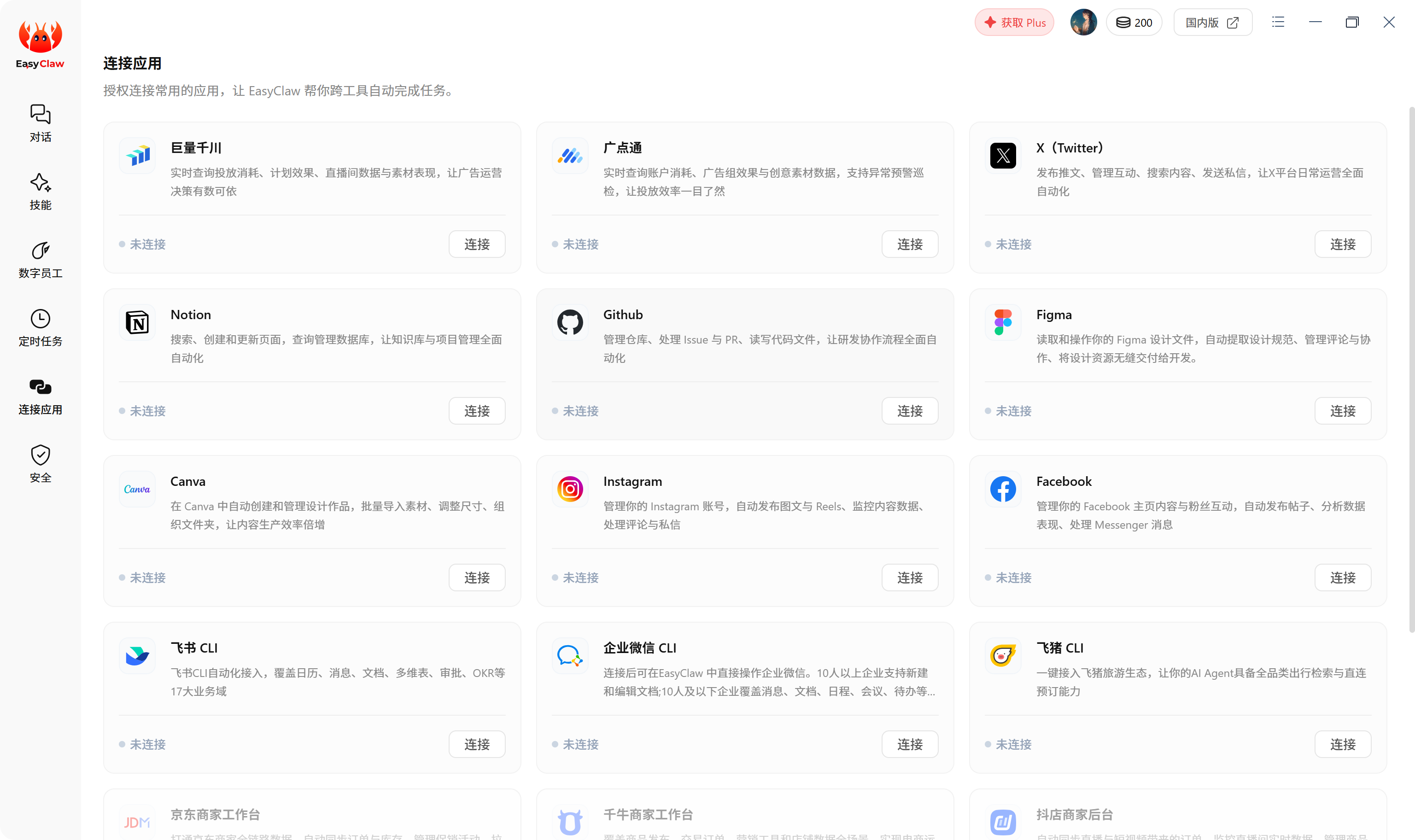
Task: Click the X（Twitter）card title
Action: [x=1070, y=148]
